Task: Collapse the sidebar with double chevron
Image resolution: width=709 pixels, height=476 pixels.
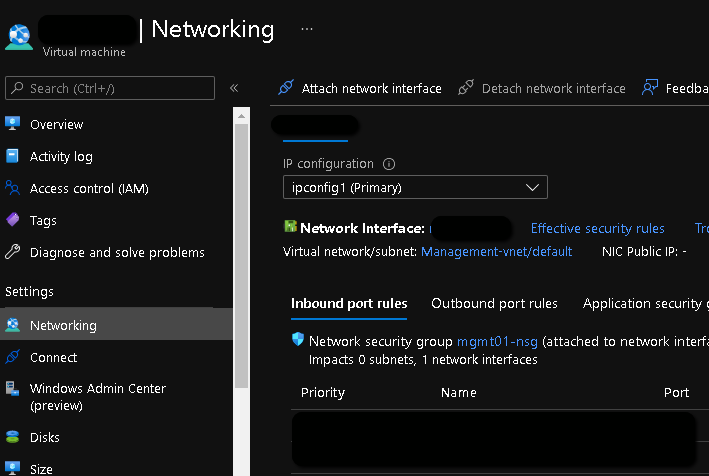Action: click(234, 88)
